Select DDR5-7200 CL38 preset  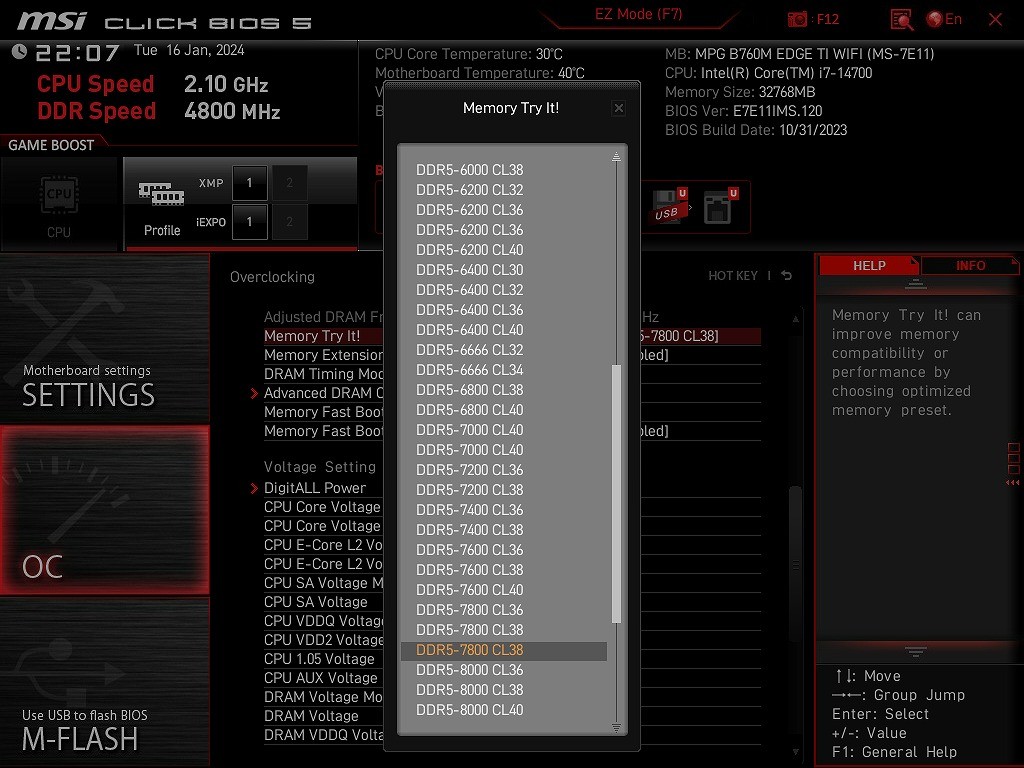coord(470,490)
